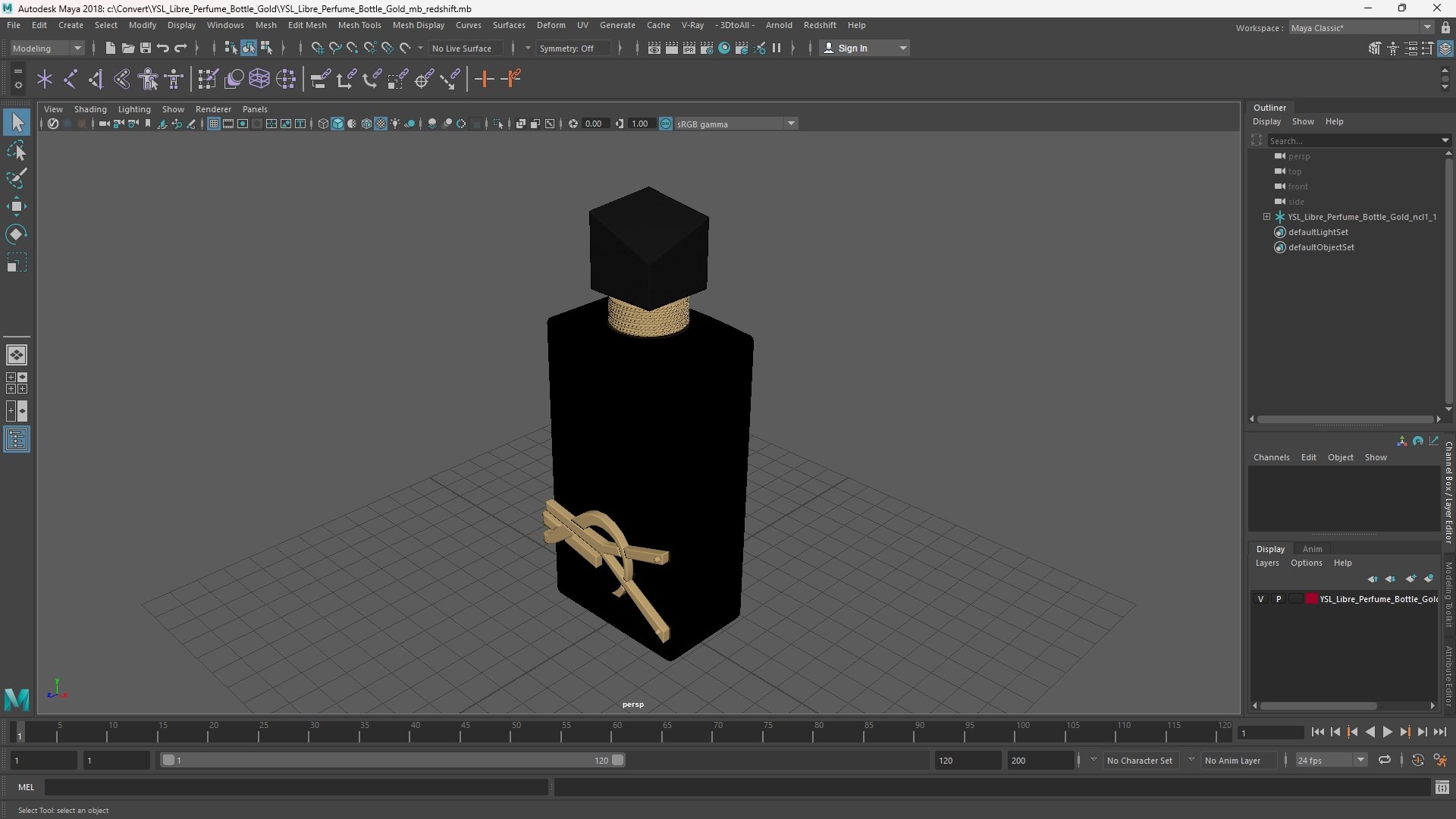The image size is (1456, 819).
Task: Open the Symmetry: Off dropdown
Action: pos(573,48)
